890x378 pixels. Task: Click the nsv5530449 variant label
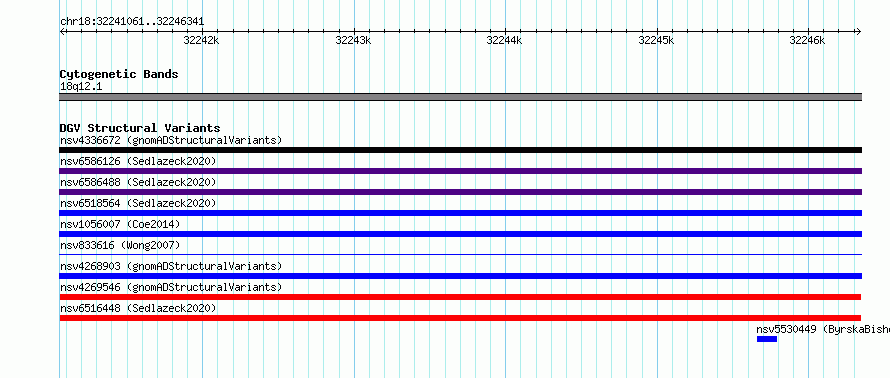(823, 329)
